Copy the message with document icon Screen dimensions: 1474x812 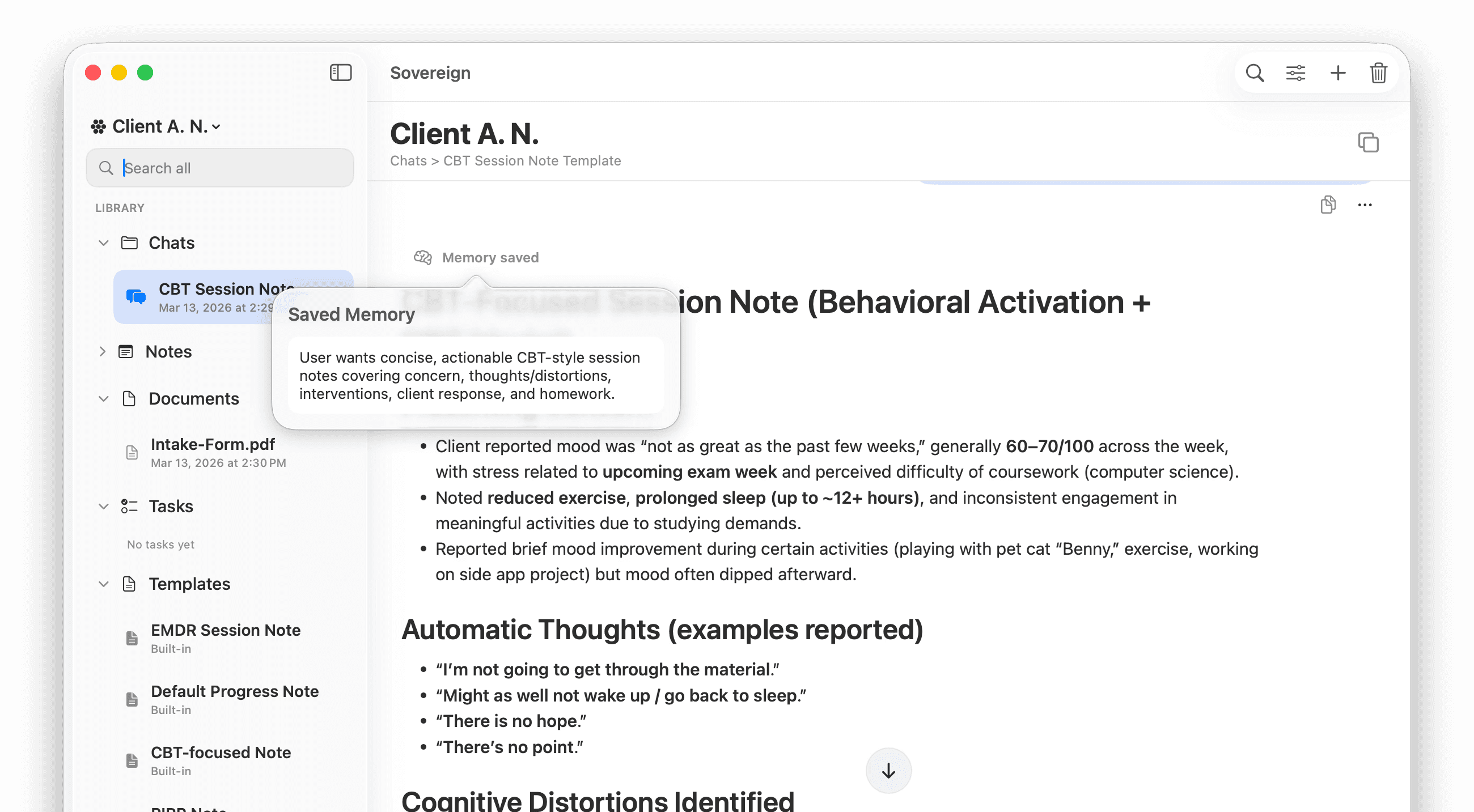[x=1328, y=205]
